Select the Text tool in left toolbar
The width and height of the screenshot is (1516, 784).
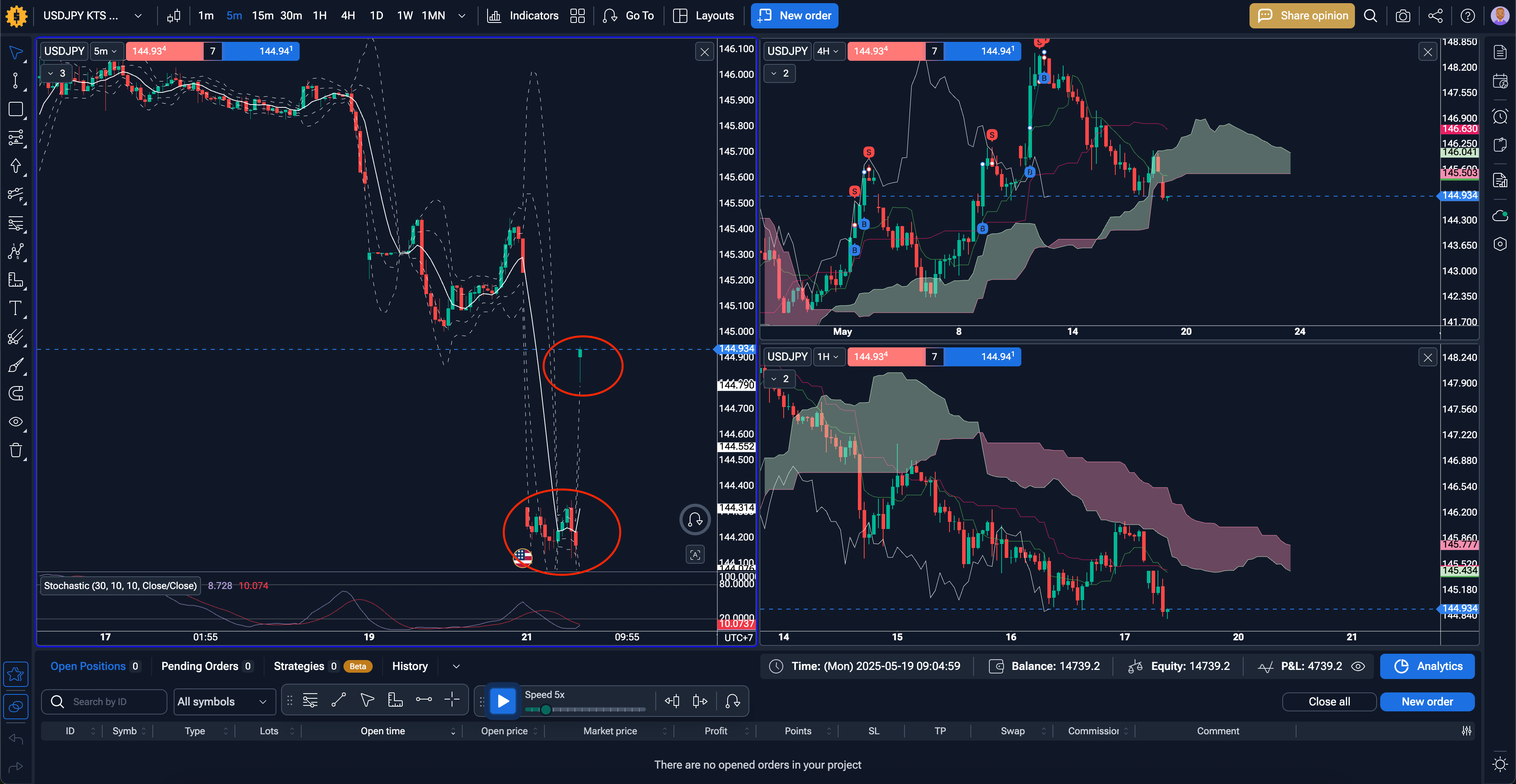(16, 308)
